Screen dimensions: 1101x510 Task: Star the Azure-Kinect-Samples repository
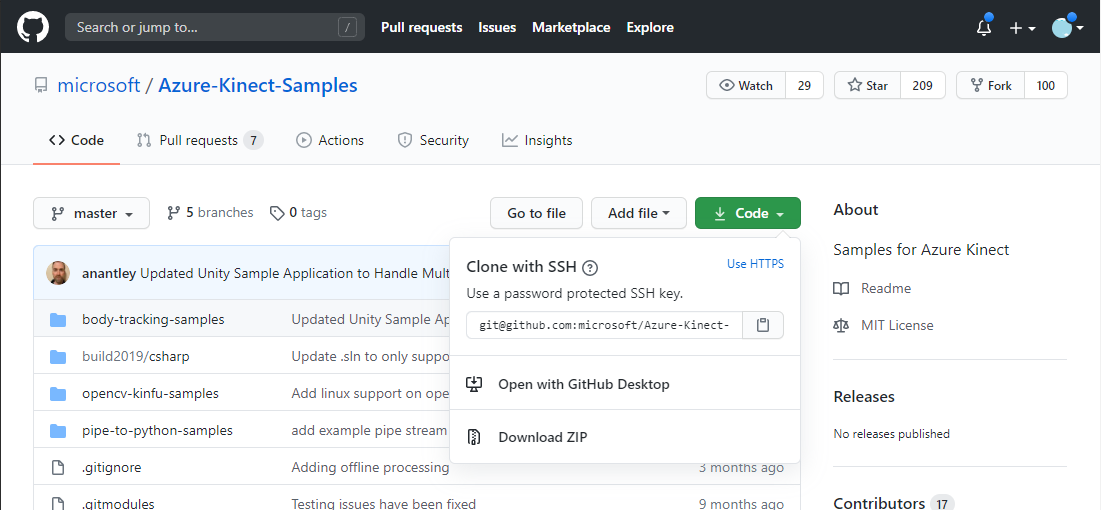[867, 86]
